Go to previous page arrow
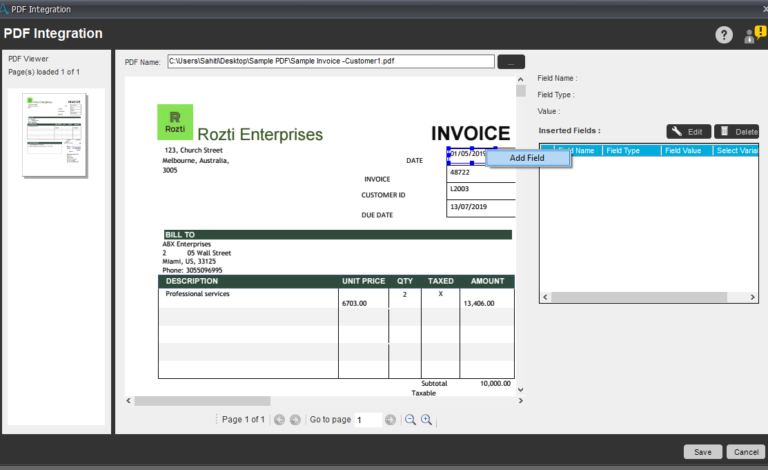Image resolution: width=768 pixels, height=470 pixels. pos(279,420)
